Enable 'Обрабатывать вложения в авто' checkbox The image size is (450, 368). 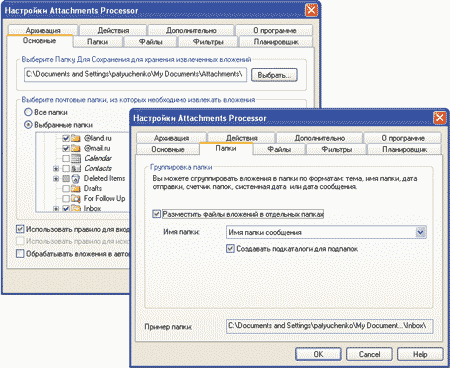coord(20,254)
